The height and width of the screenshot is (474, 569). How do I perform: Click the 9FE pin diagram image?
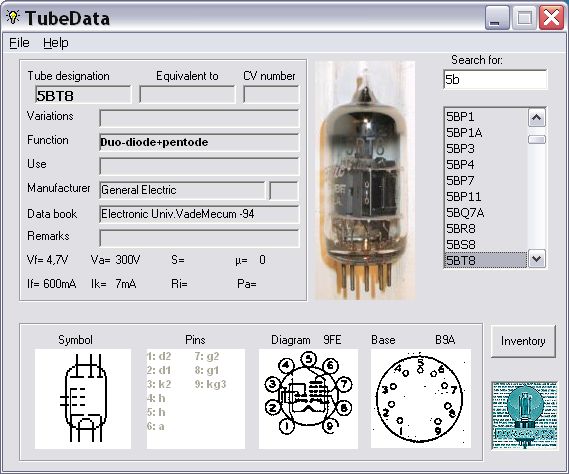[308, 399]
